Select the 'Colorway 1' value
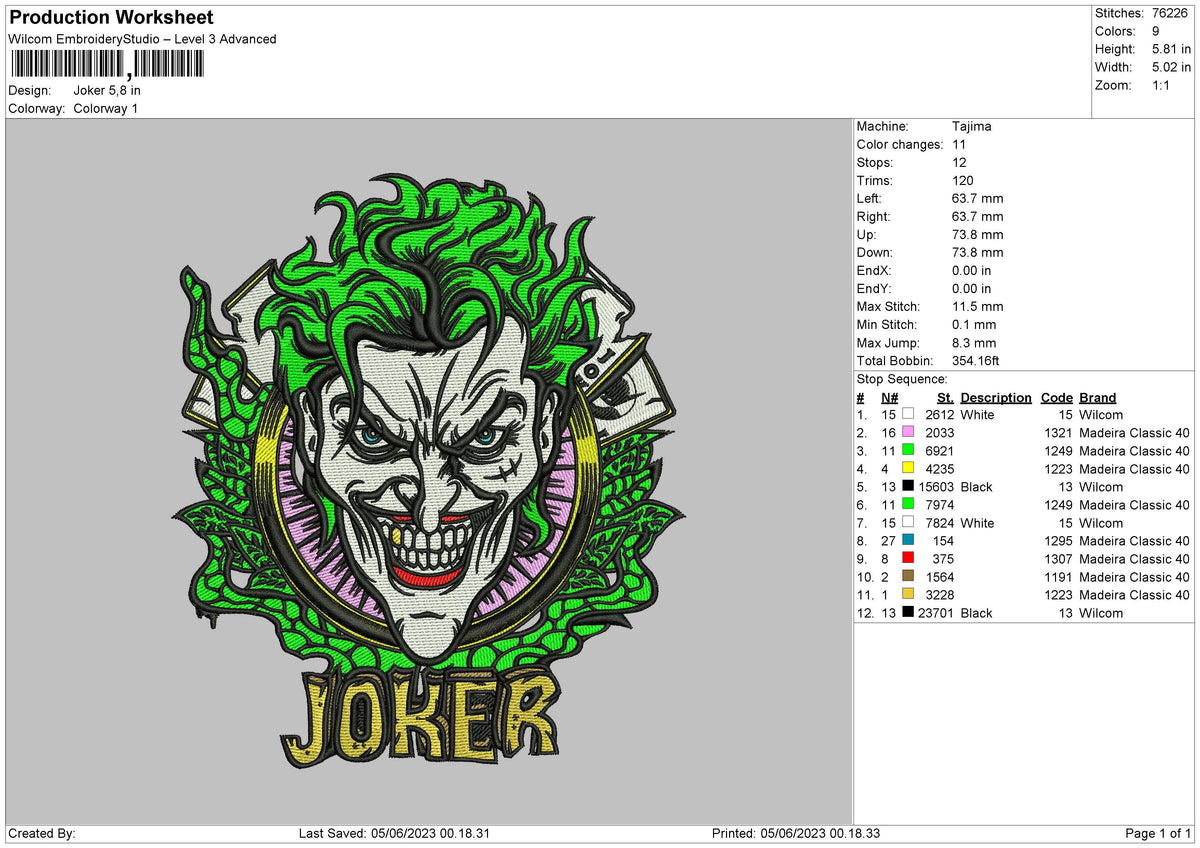 (x=106, y=108)
